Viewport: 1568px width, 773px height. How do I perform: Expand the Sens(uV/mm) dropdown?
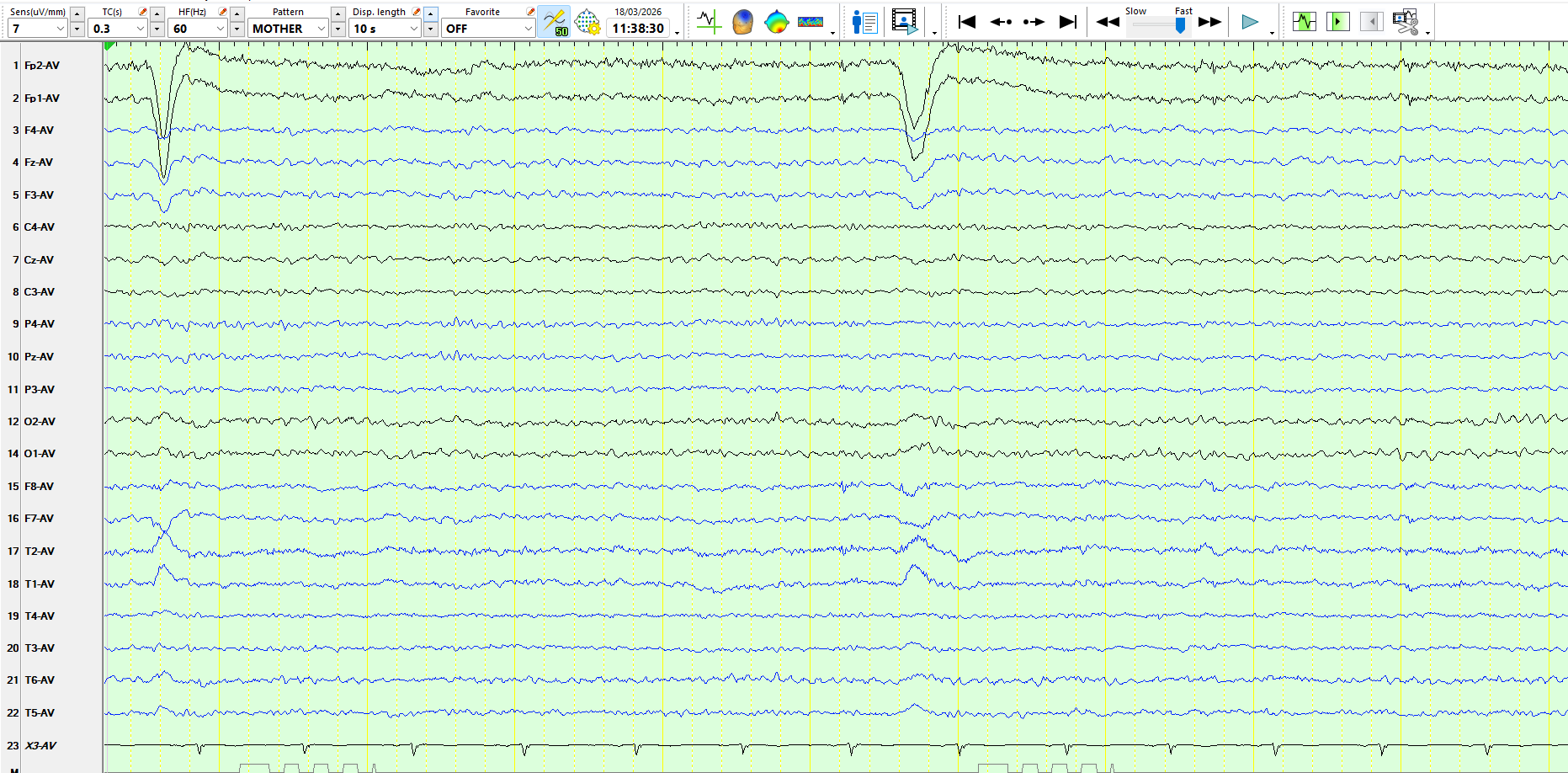(60, 29)
